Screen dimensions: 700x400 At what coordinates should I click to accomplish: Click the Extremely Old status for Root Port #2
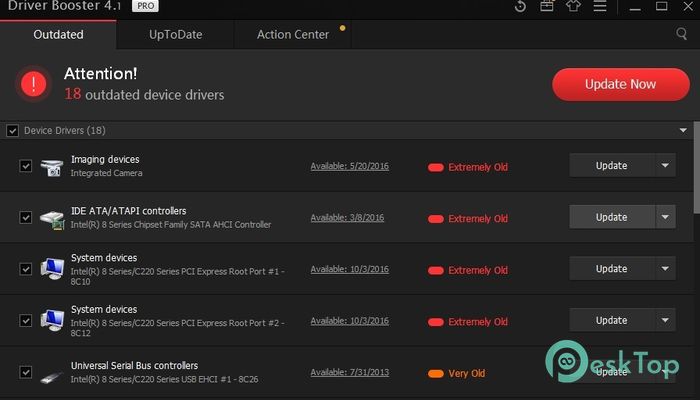click(467, 321)
